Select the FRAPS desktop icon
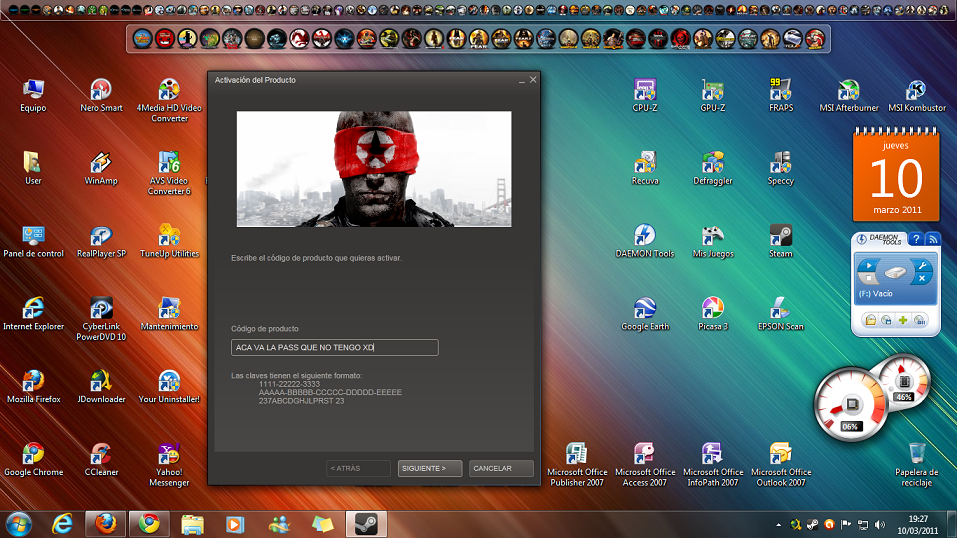Screen dimensions: 957x538 (781, 96)
